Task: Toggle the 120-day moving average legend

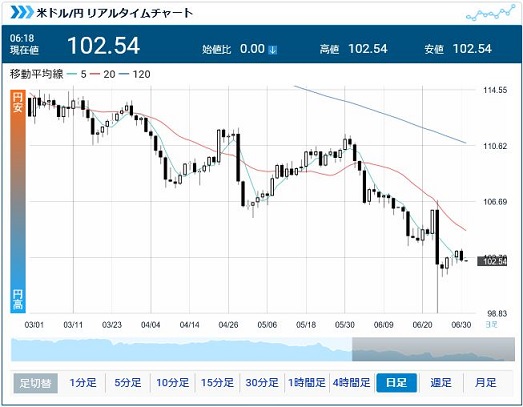Action: (x=134, y=74)
